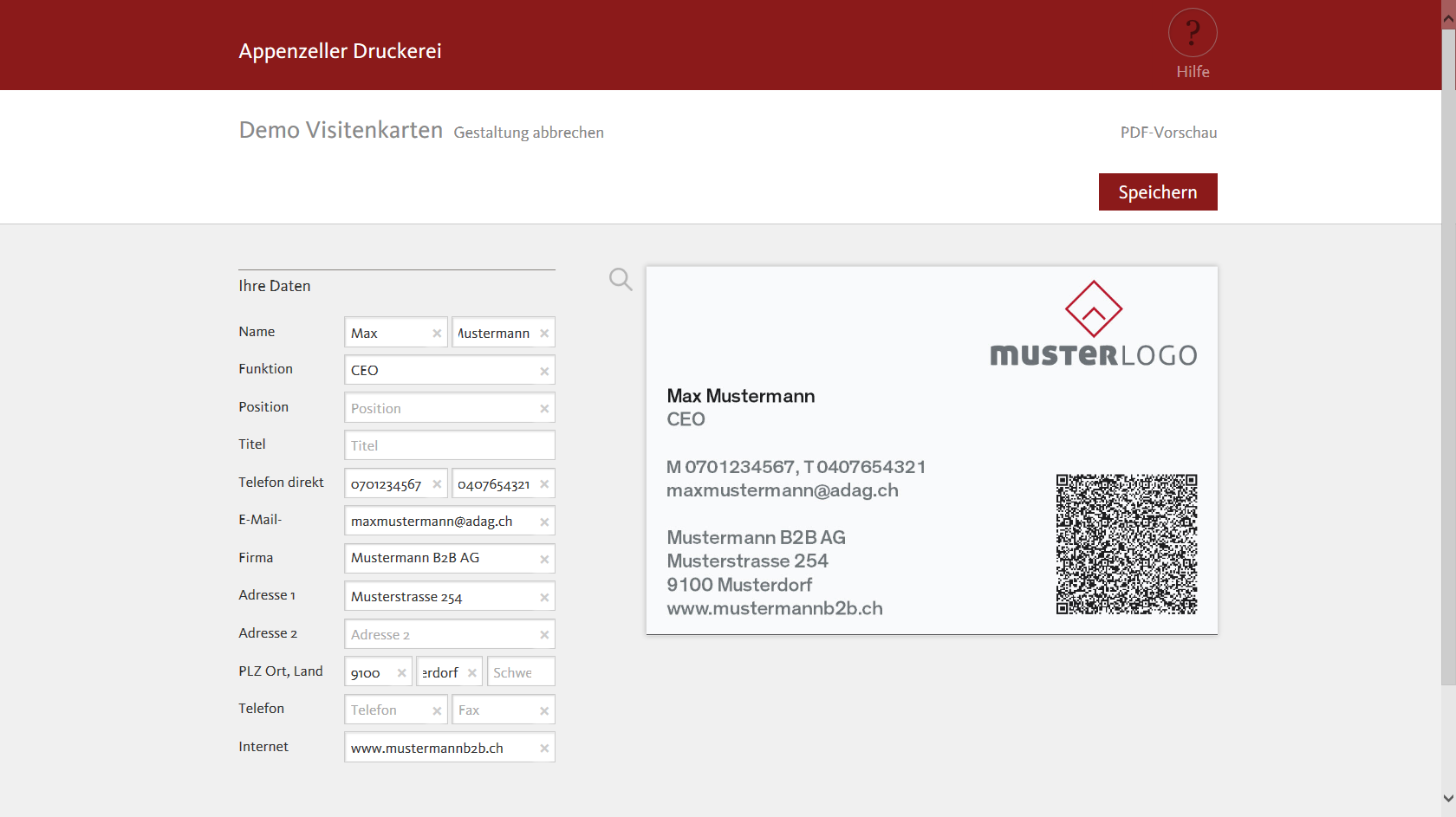The image size is (1456, 817).
Task: Clear the Adresse 1 field with x icon
Action: [x=544, y=598]
